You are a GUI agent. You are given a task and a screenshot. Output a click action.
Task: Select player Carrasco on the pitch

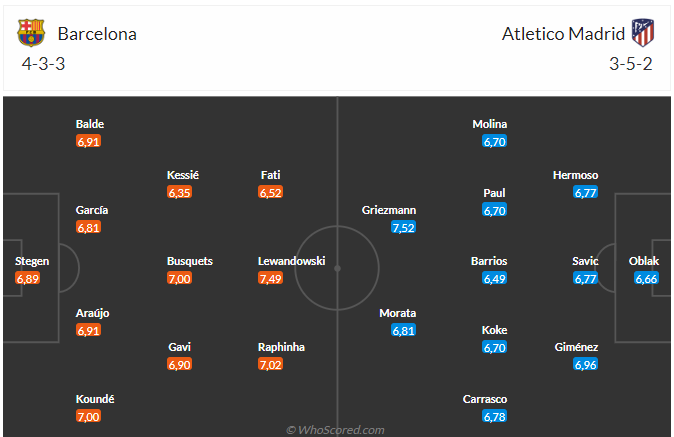484,399
